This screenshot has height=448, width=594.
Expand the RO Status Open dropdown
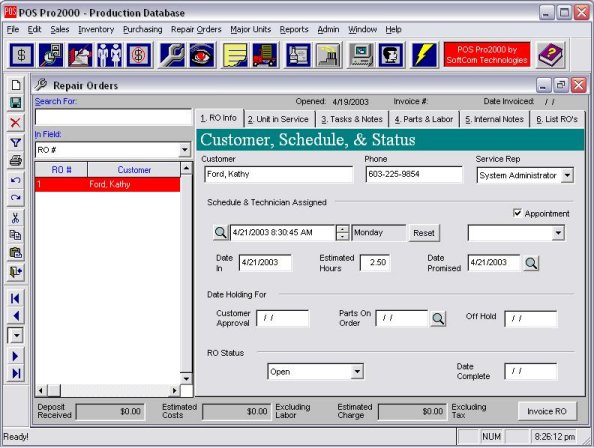coord(356,372)
